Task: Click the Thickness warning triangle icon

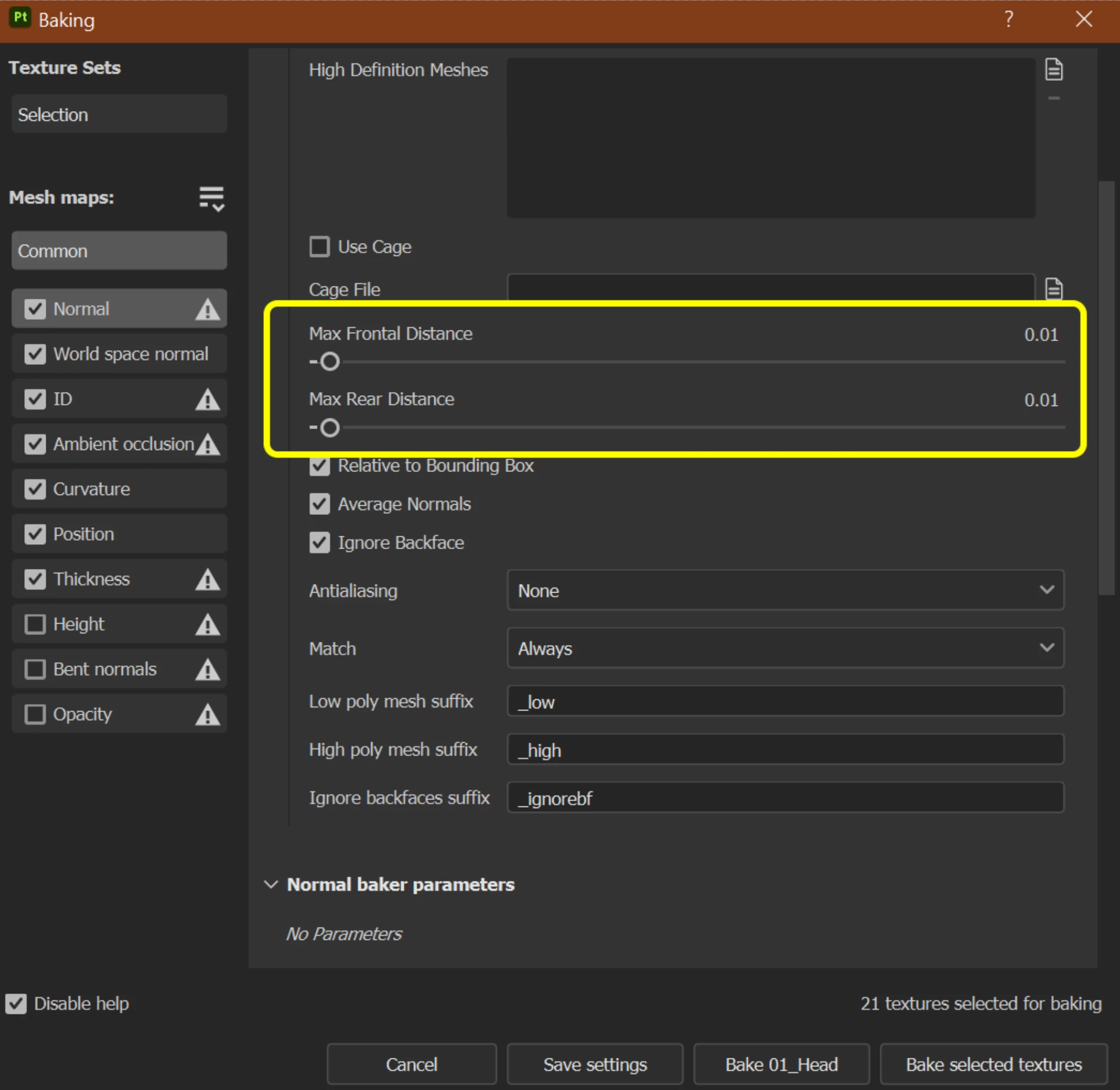Action: 208,579
